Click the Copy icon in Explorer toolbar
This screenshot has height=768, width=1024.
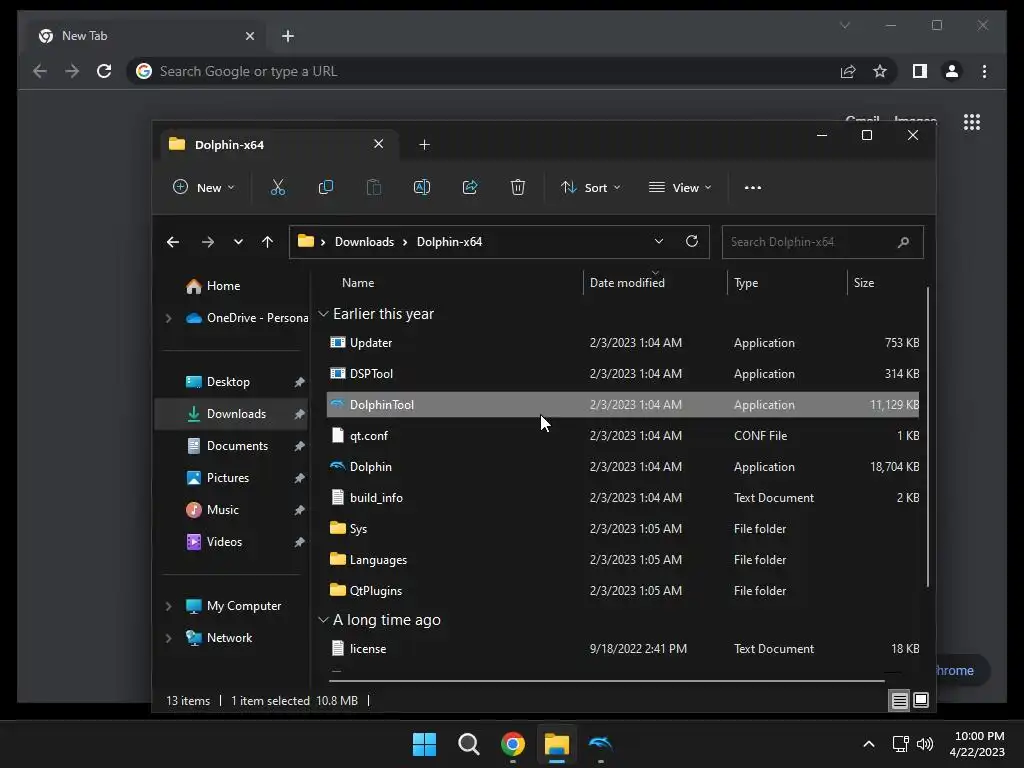[x=325, y=187]
